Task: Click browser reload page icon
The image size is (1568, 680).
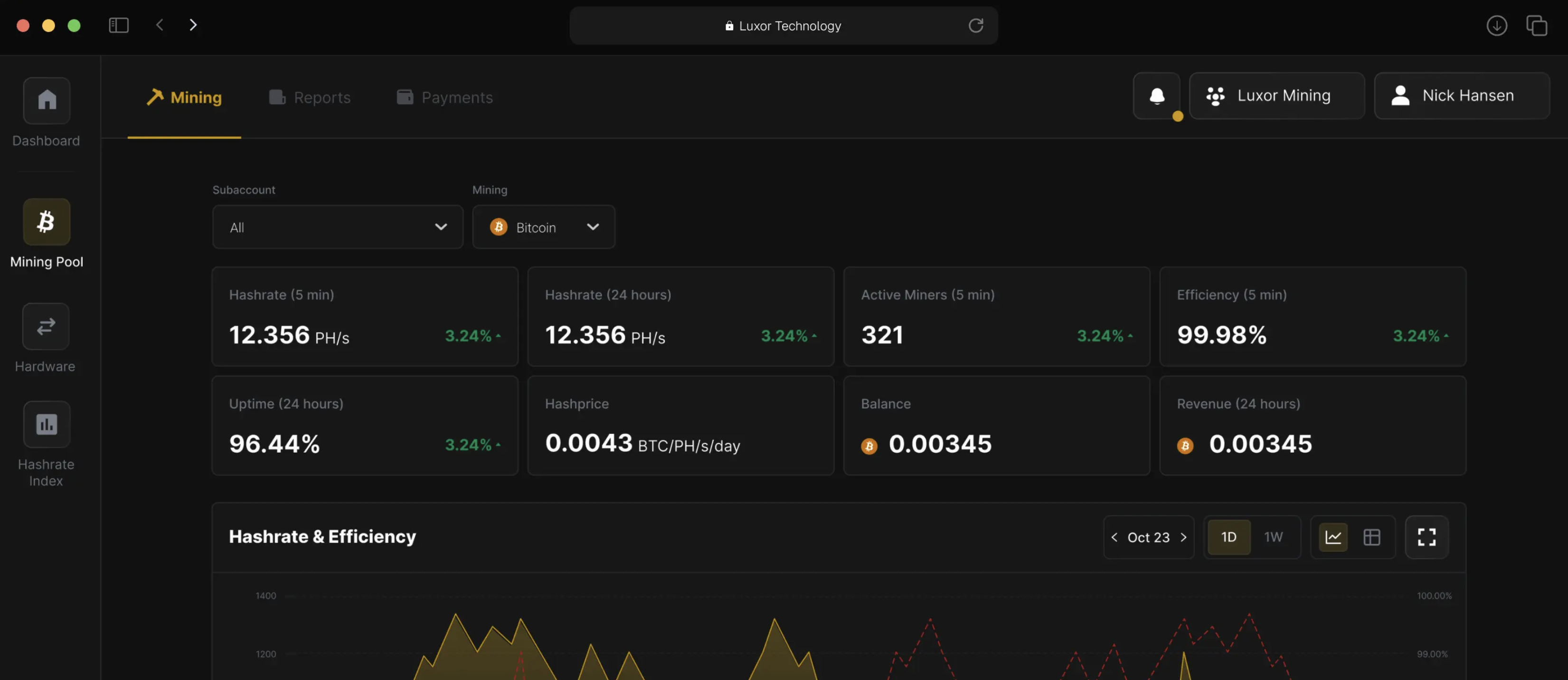Action: (x=976, y=26)
